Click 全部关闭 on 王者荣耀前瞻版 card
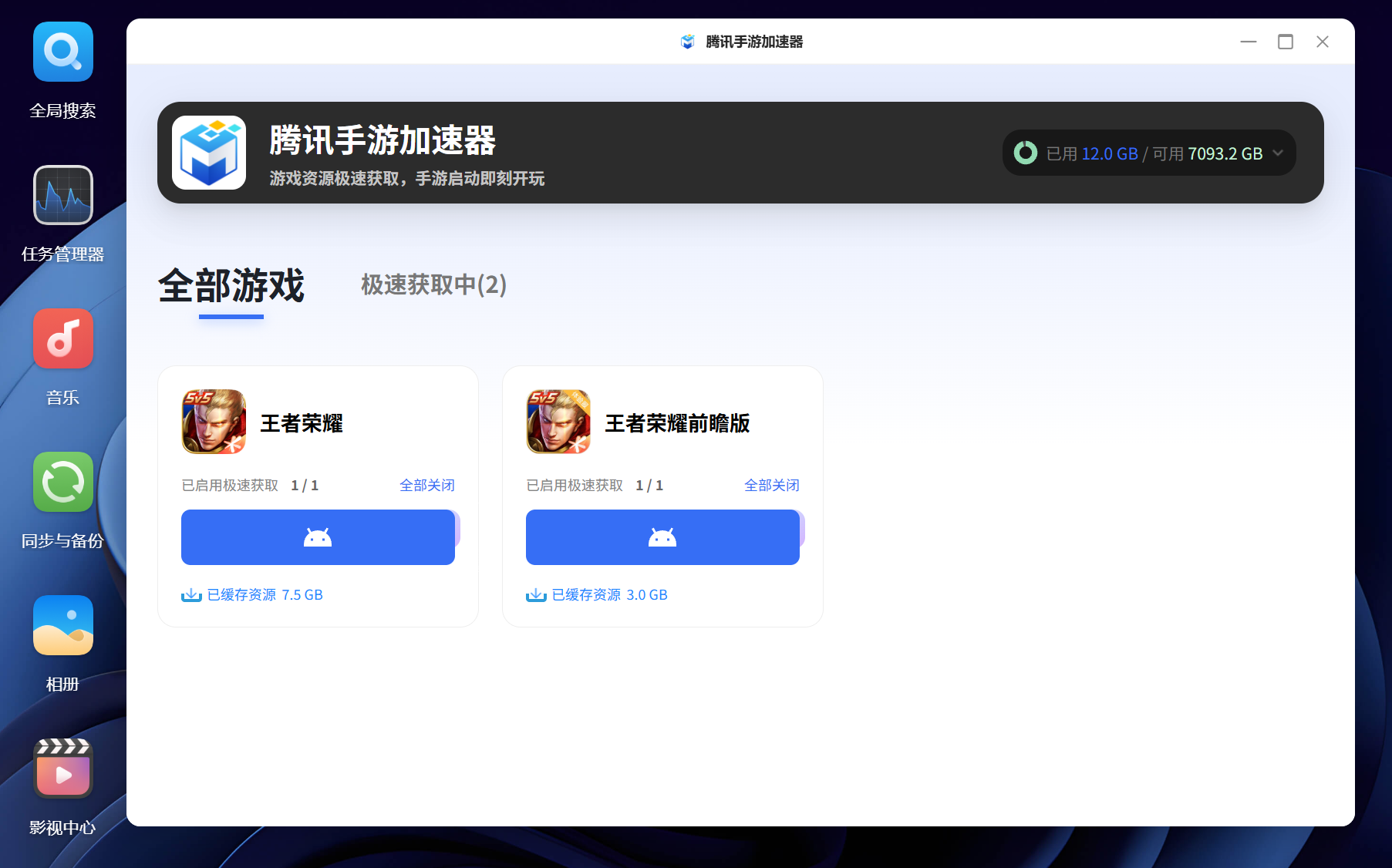Image resolution: width=1392 pixels, height=868 pixels. coord(771,485)
